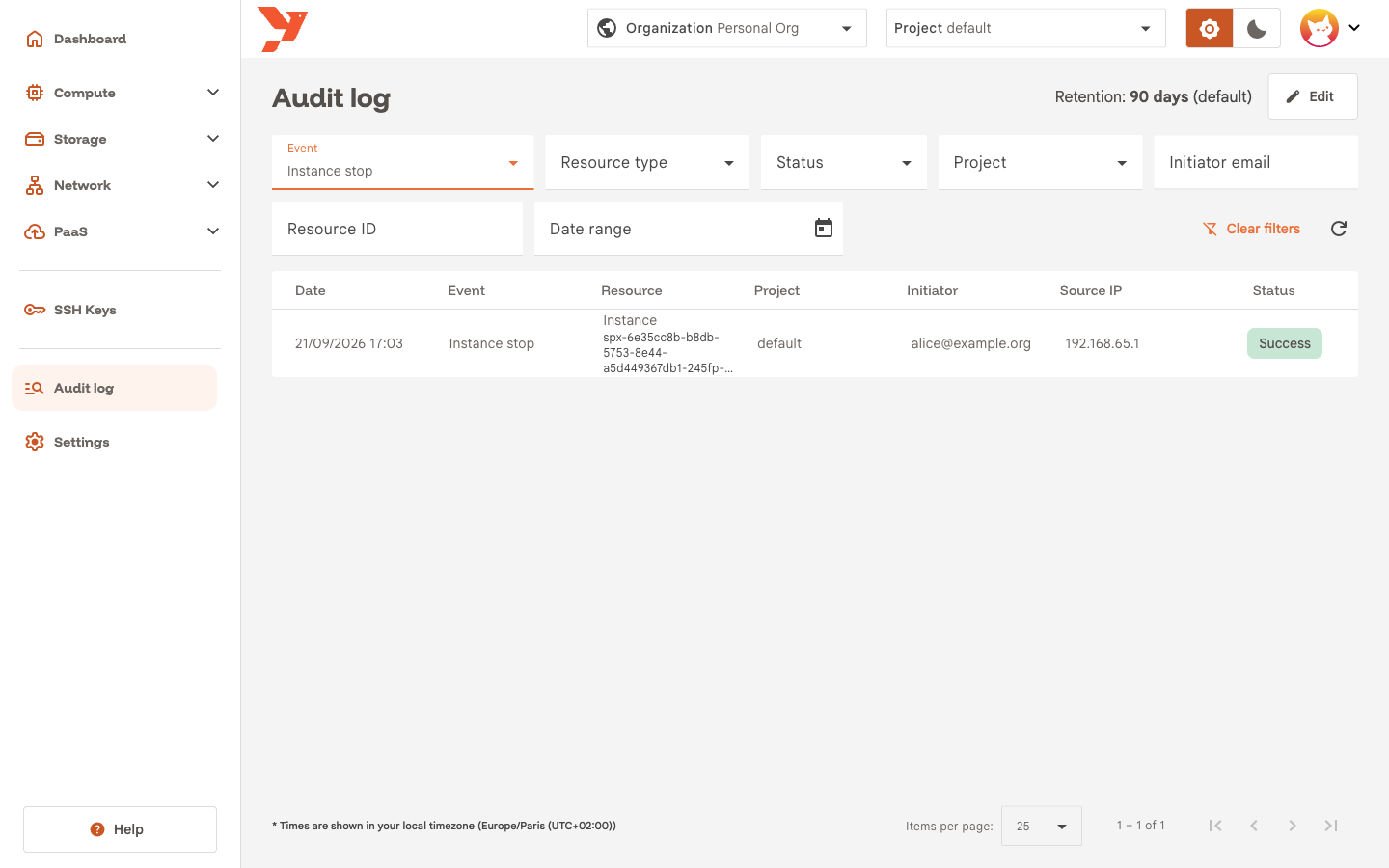Open the Organization Personal Org dropdown

click(727, 28)
